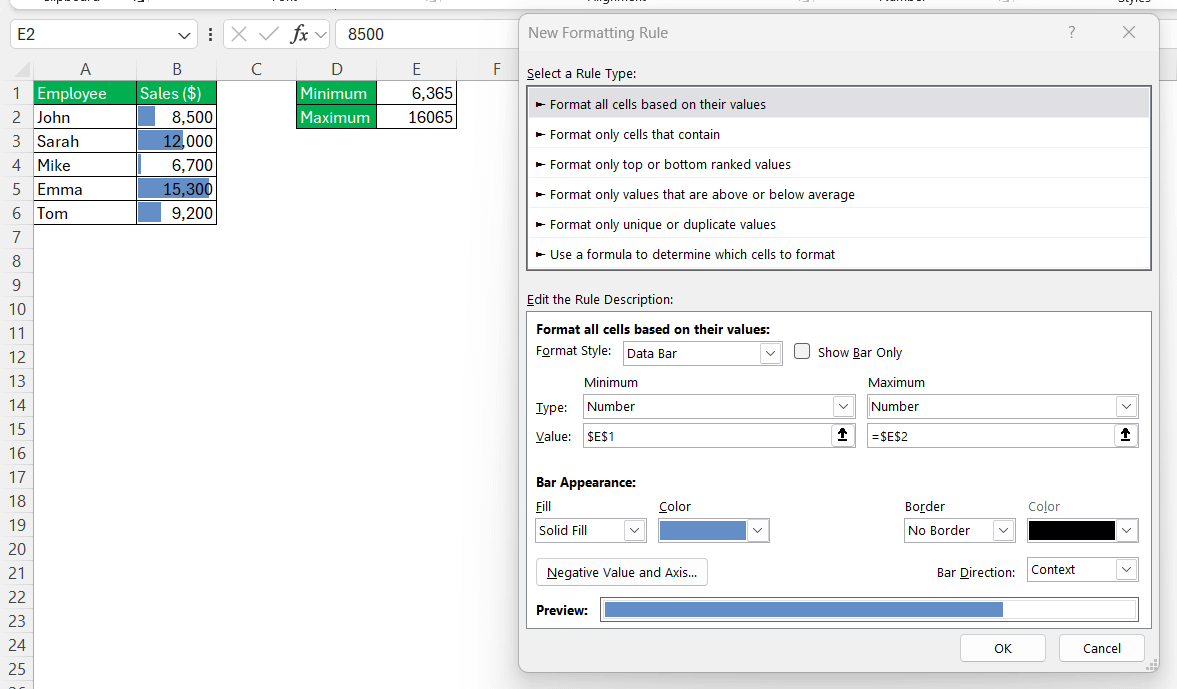Open the Bar Direction Context dropdown
The height and width of the screenshot is (689, 1177).
click(x=1126, y=569)
